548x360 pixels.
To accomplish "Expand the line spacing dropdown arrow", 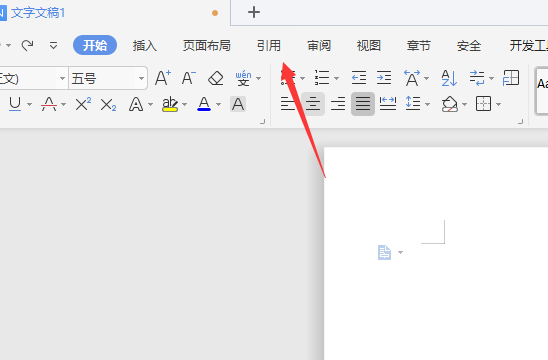I will pos(427,104).
